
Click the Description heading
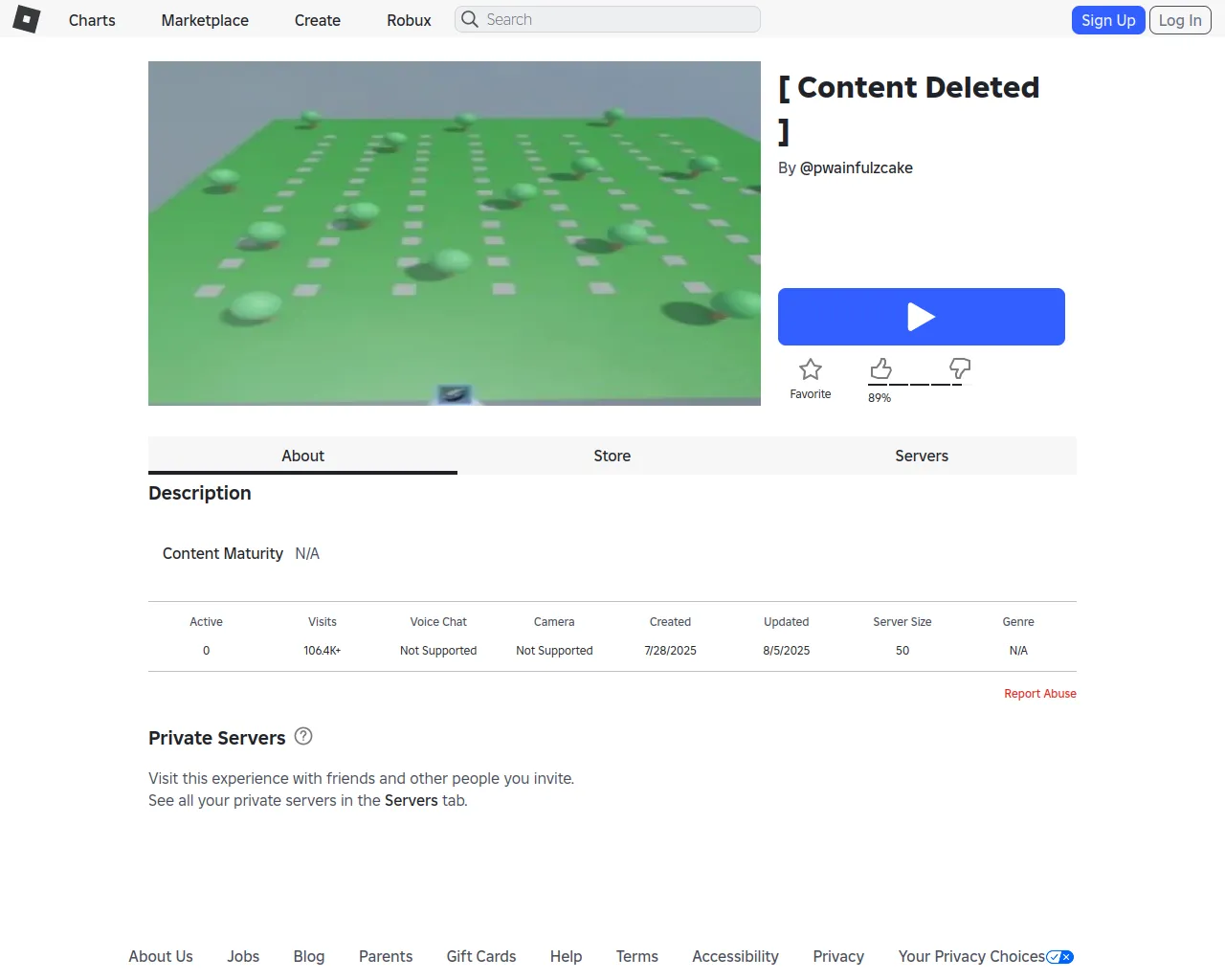(x=200, y=493)
